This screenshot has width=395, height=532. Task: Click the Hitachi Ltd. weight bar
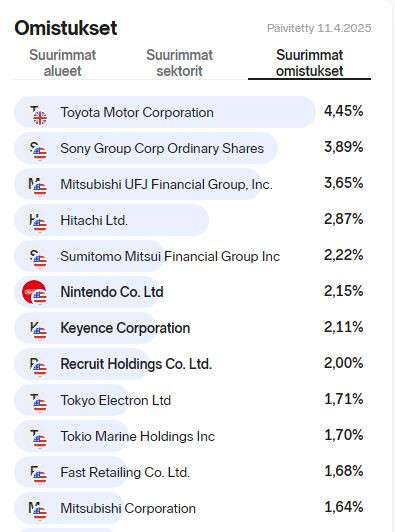111,220
